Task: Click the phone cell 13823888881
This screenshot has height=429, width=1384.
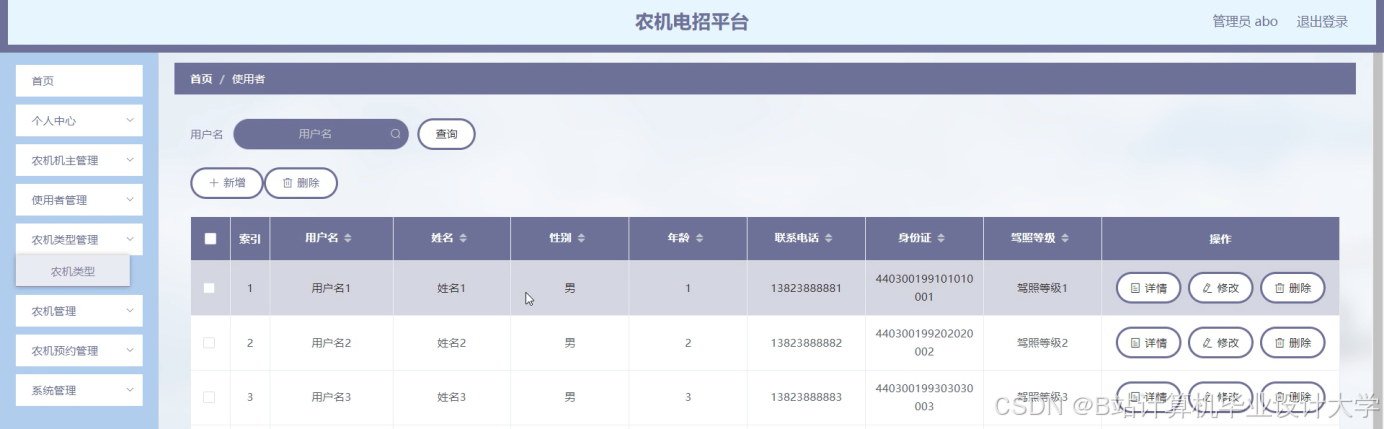Action: (806, 288)
